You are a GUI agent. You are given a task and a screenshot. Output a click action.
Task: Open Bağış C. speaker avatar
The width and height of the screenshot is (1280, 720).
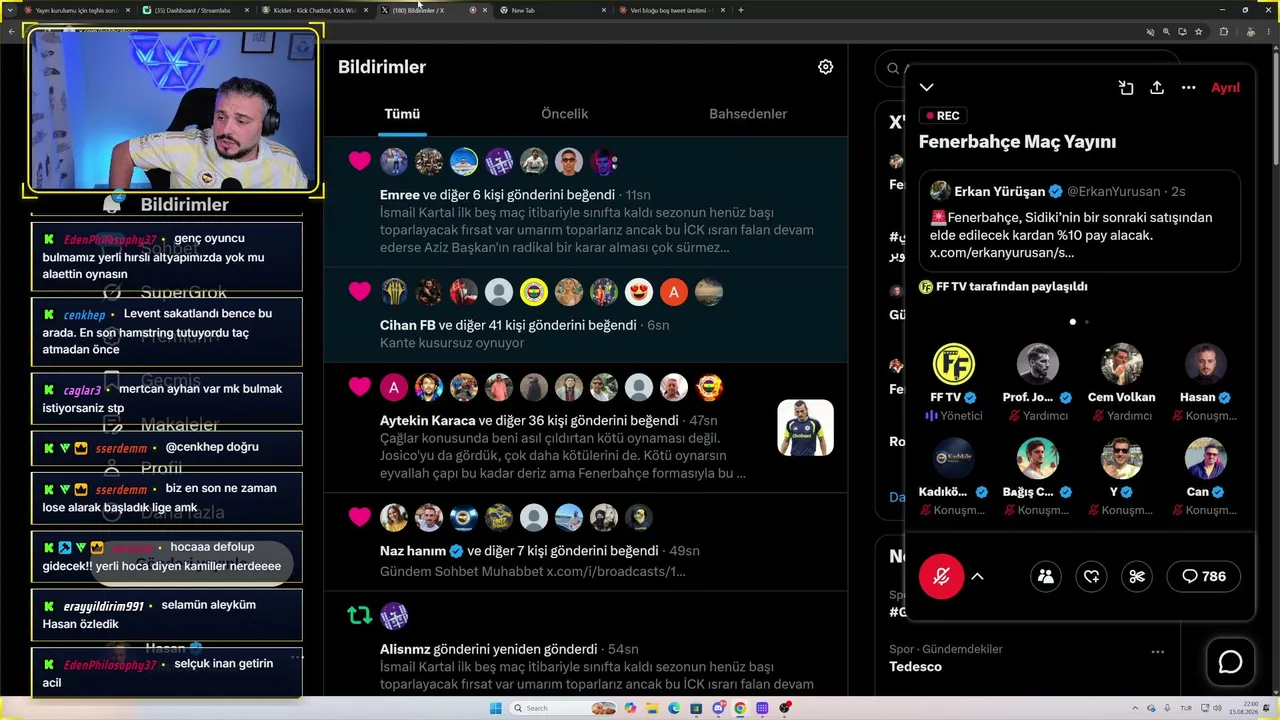coord(1037,458)
